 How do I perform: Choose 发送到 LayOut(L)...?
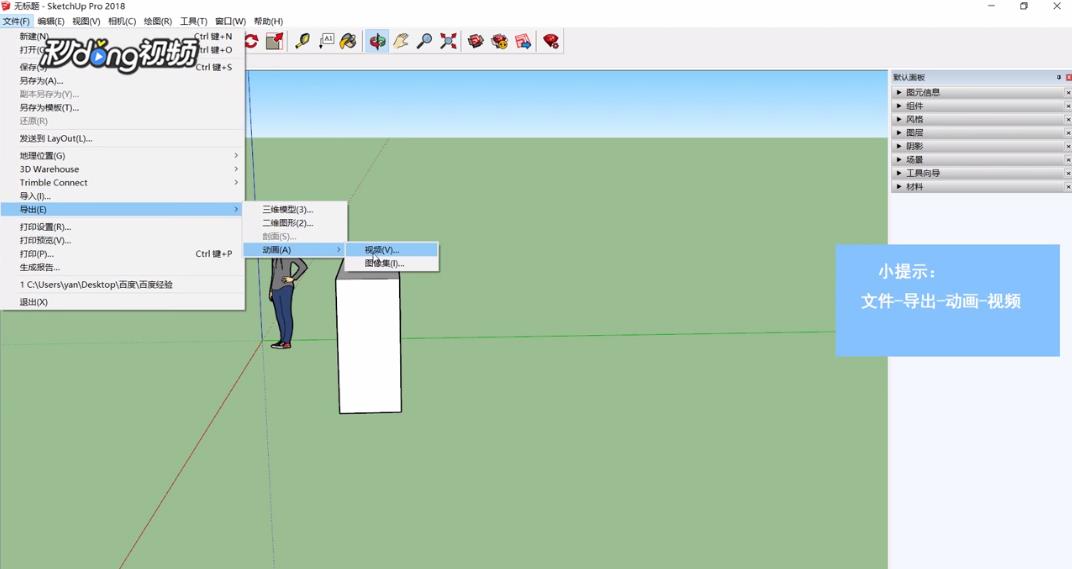coord(122,139)
